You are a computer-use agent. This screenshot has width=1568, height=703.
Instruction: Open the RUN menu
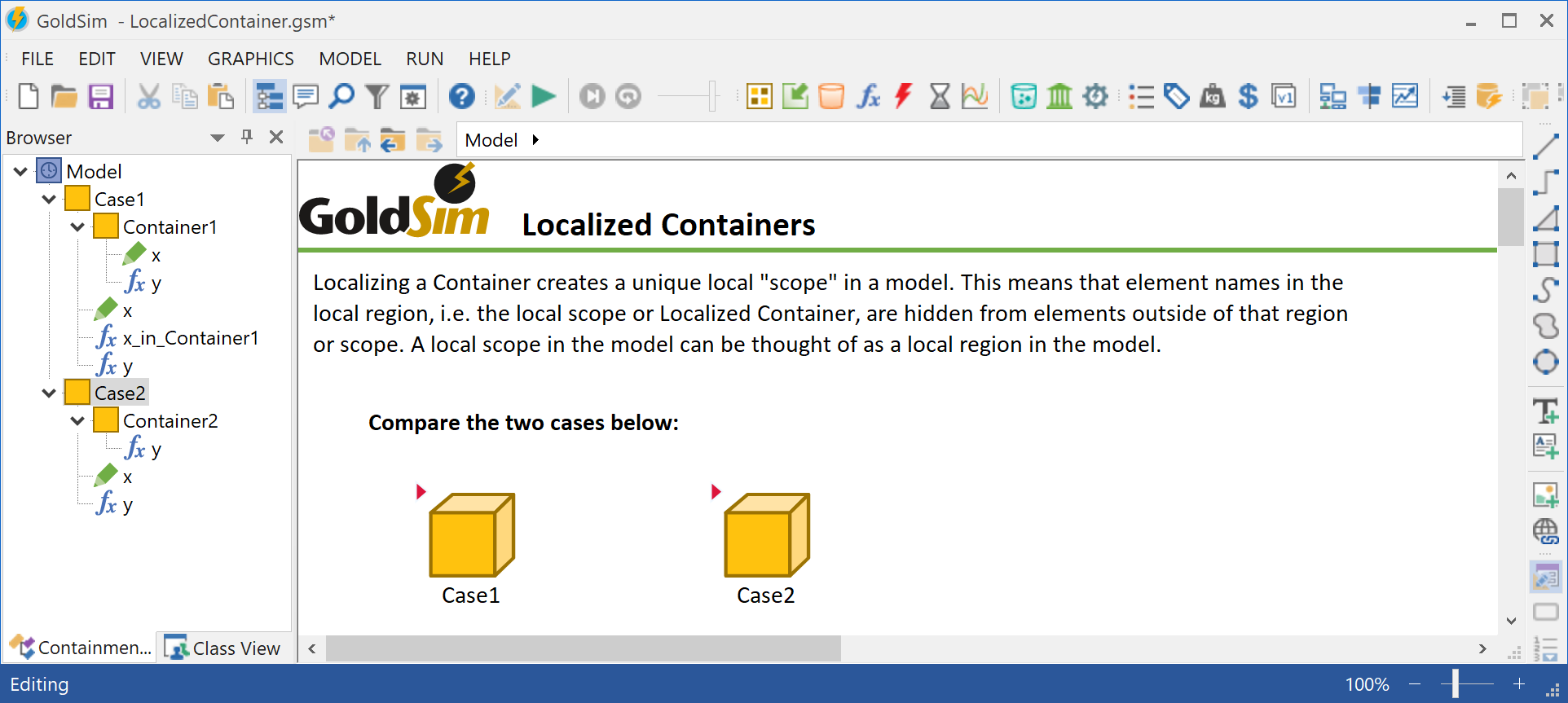coord(425,59)
